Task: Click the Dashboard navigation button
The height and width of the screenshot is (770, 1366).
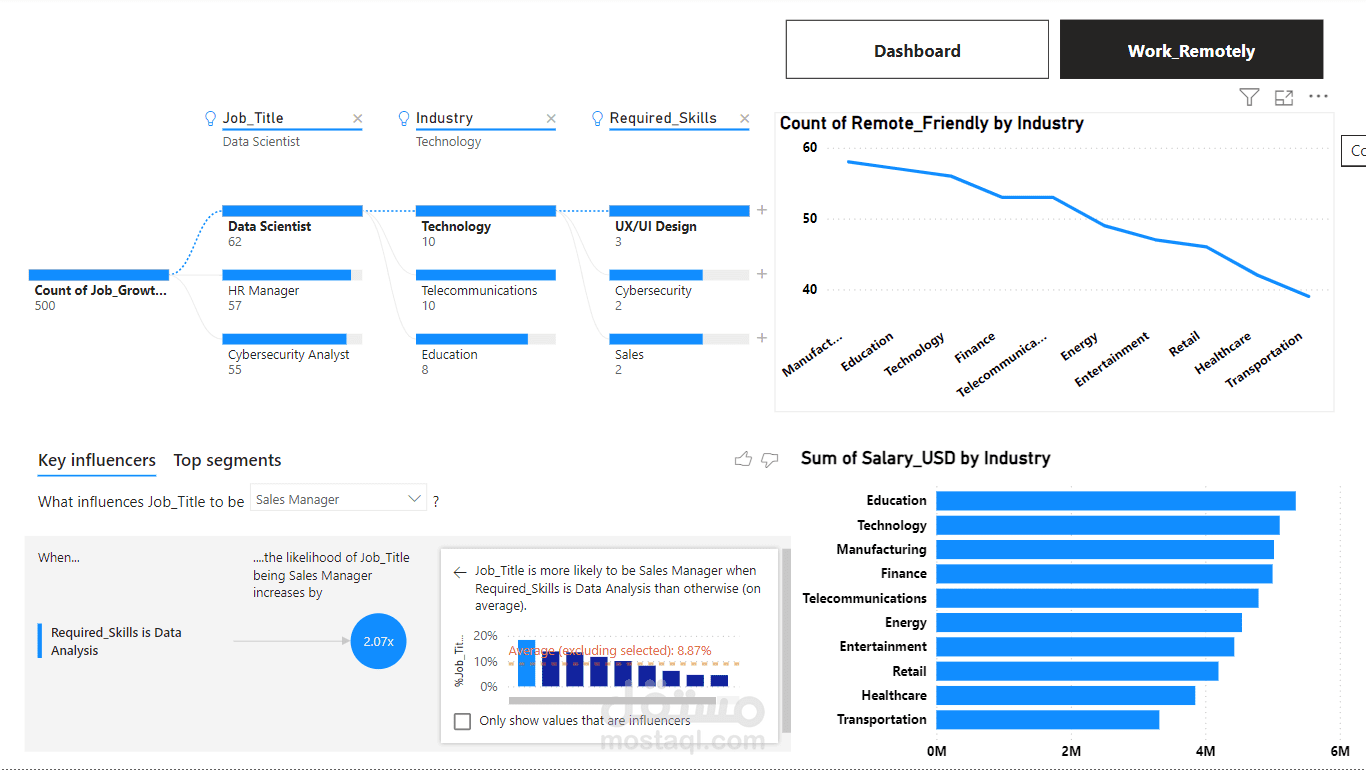Action: (x=917, y=50)
